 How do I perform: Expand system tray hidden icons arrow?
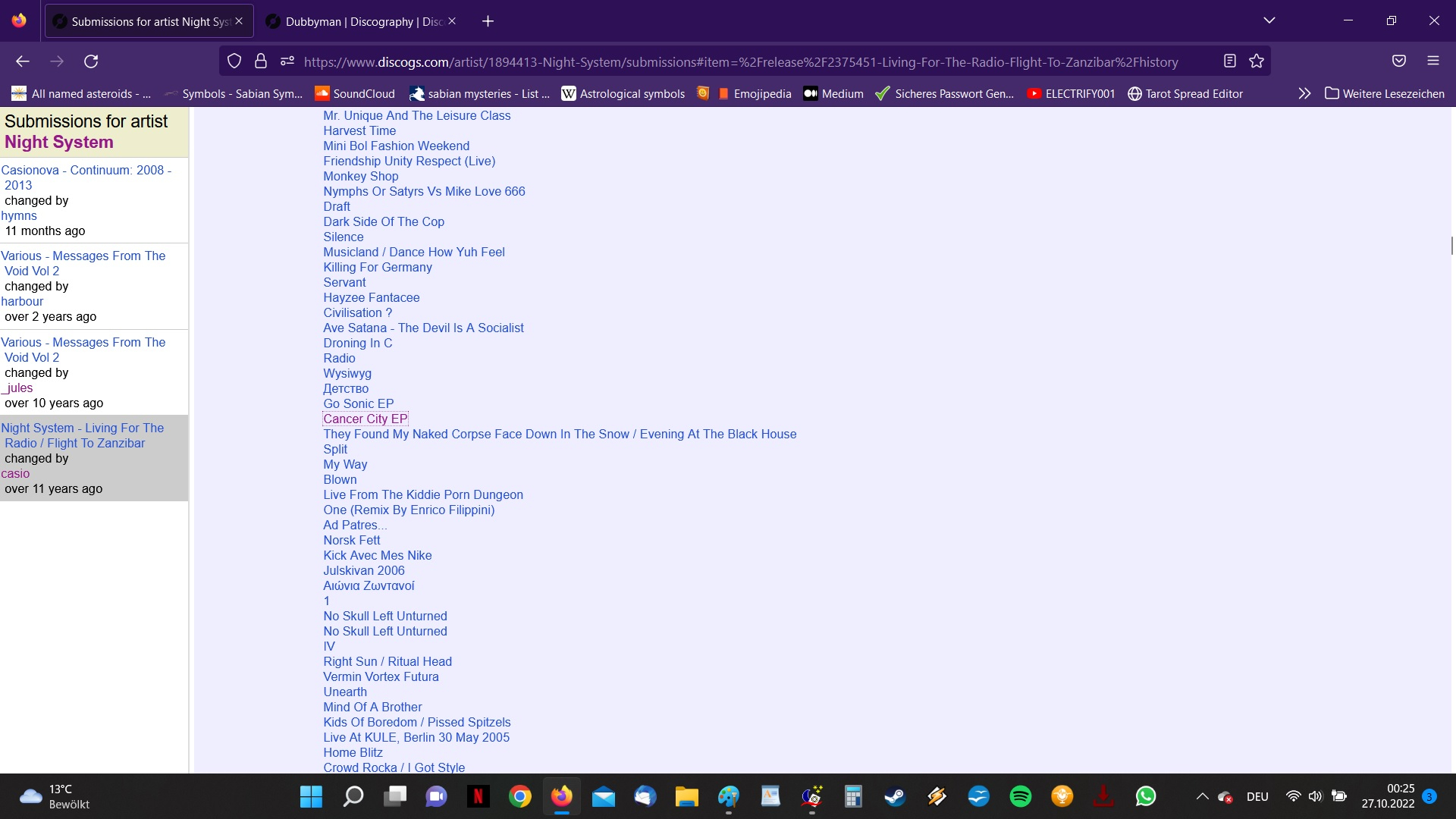tap(1202, 796)
